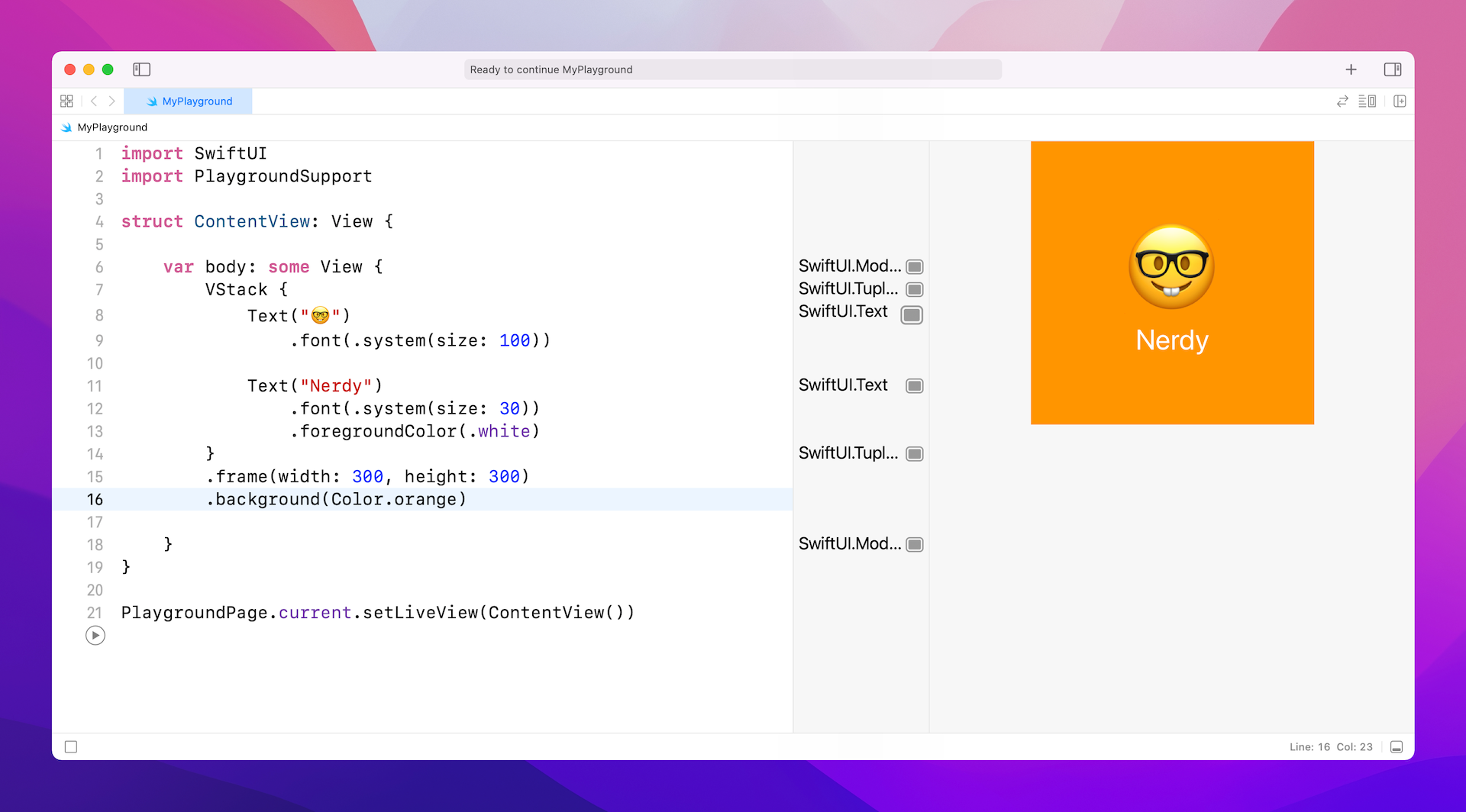
Task: Click the live view layout icon bottom right
Action: 1397,746
